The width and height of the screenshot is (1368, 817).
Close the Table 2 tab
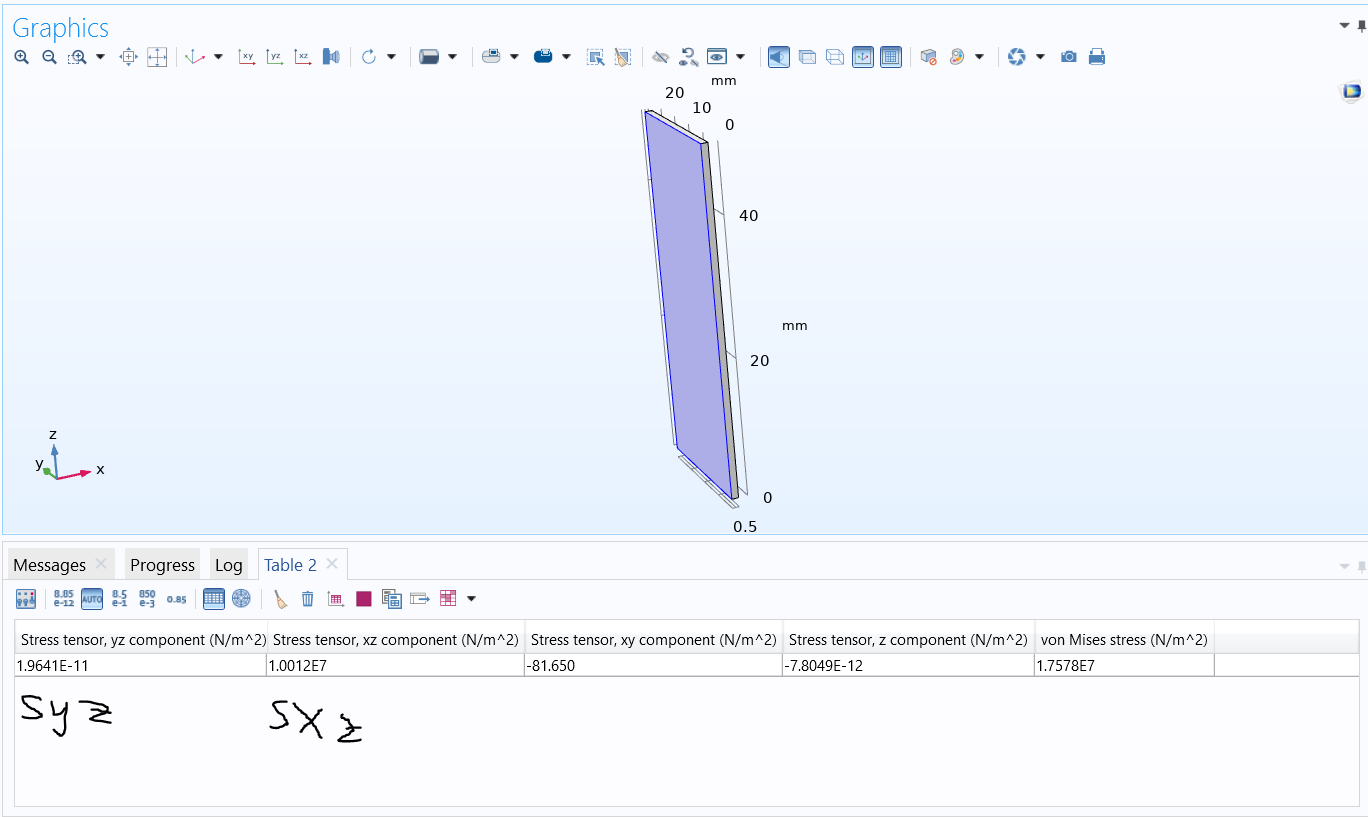click(332, 564)
